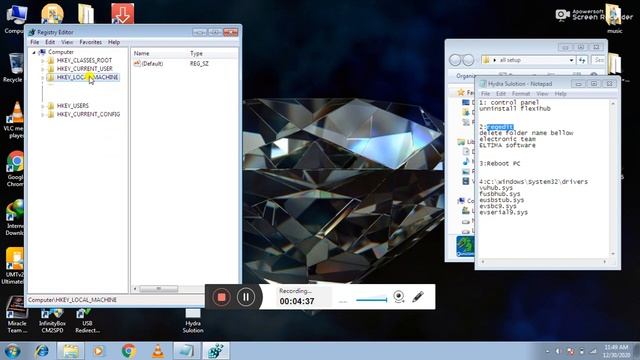The width and height of the screenshot is (640, 360).
Task: Click 'vuhub.sys' line in Notepad
Action: pos(496,188)
